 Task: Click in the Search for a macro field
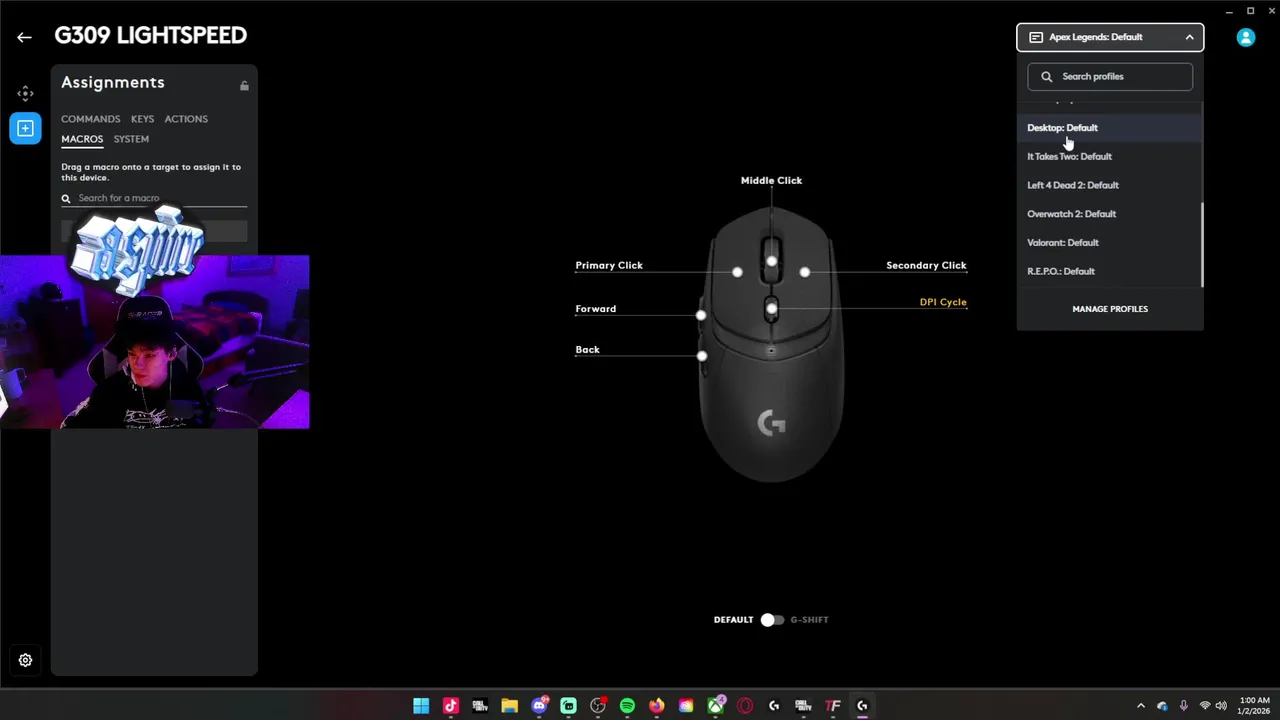pyautogui.click(x=154, y=198)
